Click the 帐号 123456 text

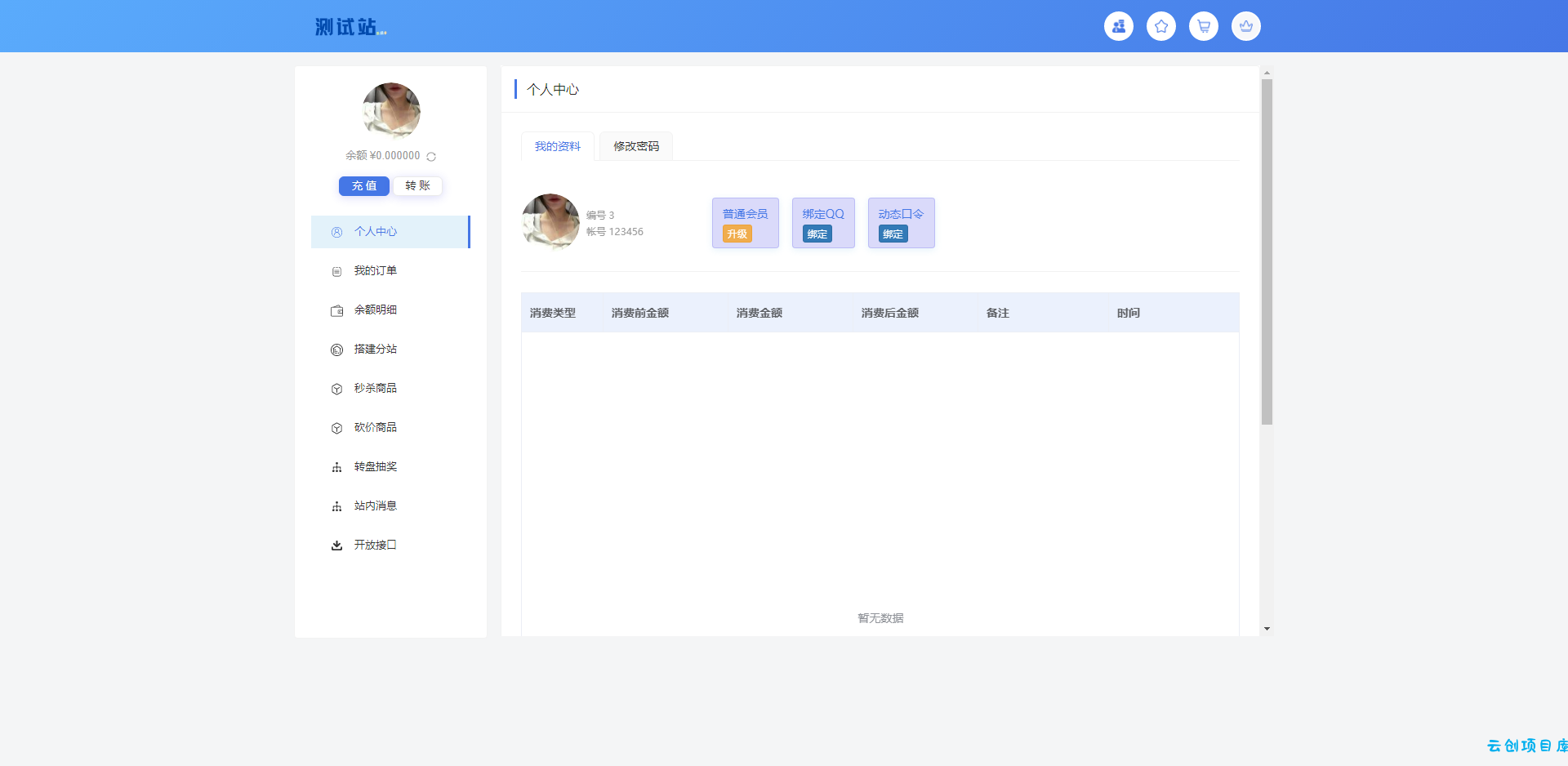(x=615, y=232)
